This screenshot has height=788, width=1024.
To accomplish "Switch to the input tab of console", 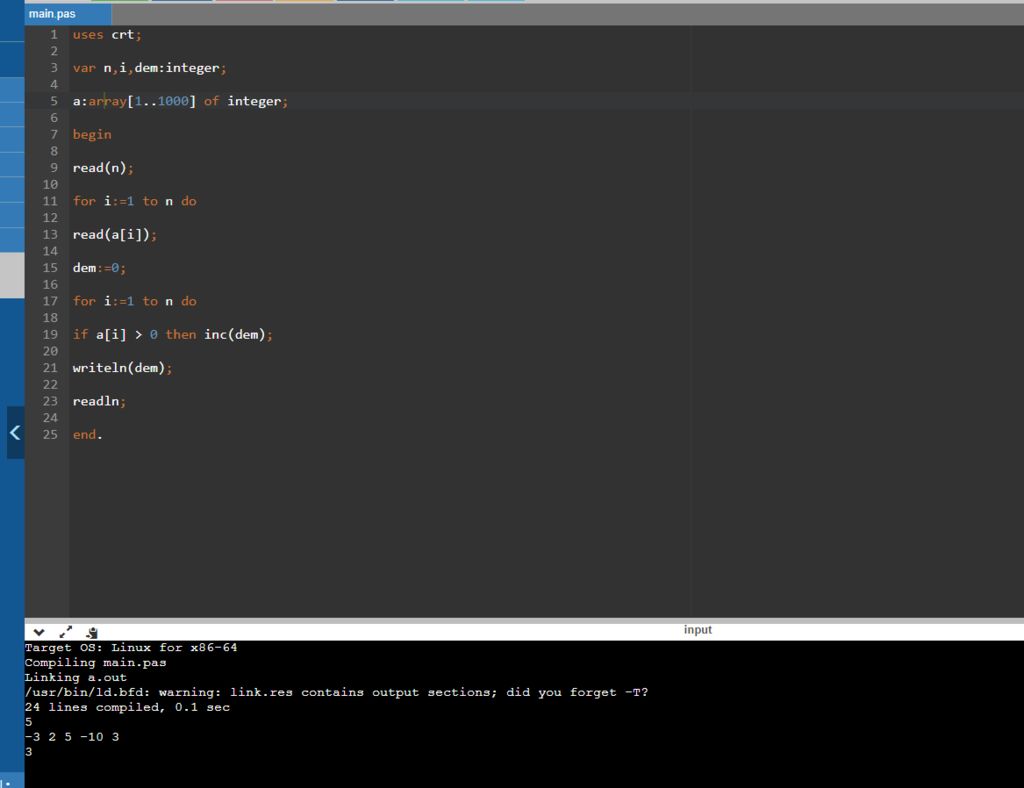I will (697, 630).
